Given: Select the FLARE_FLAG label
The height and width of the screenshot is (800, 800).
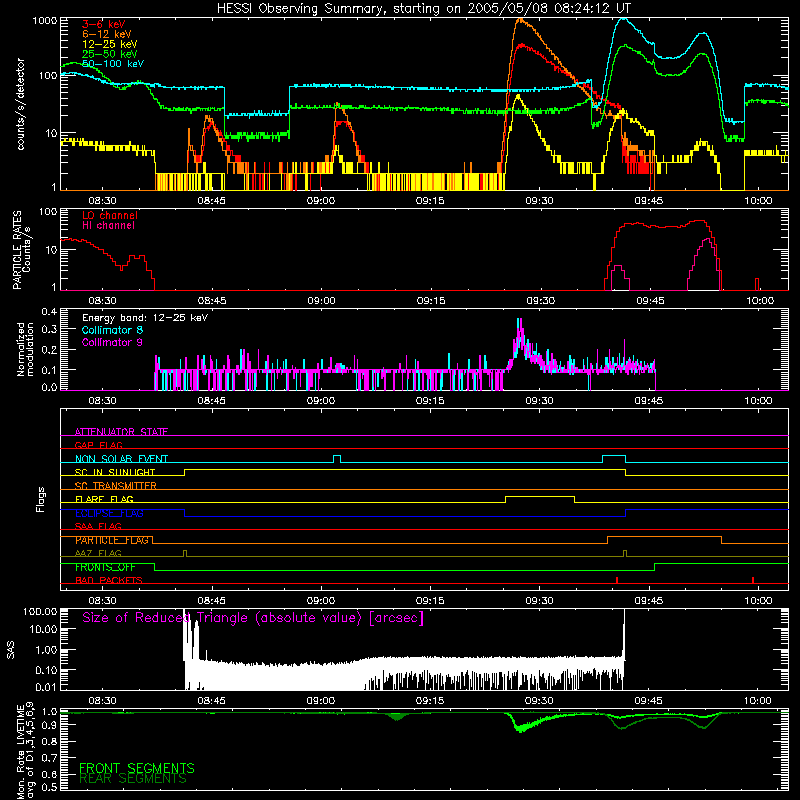Looking at the screenshot, I should click(x=104, y=499).
